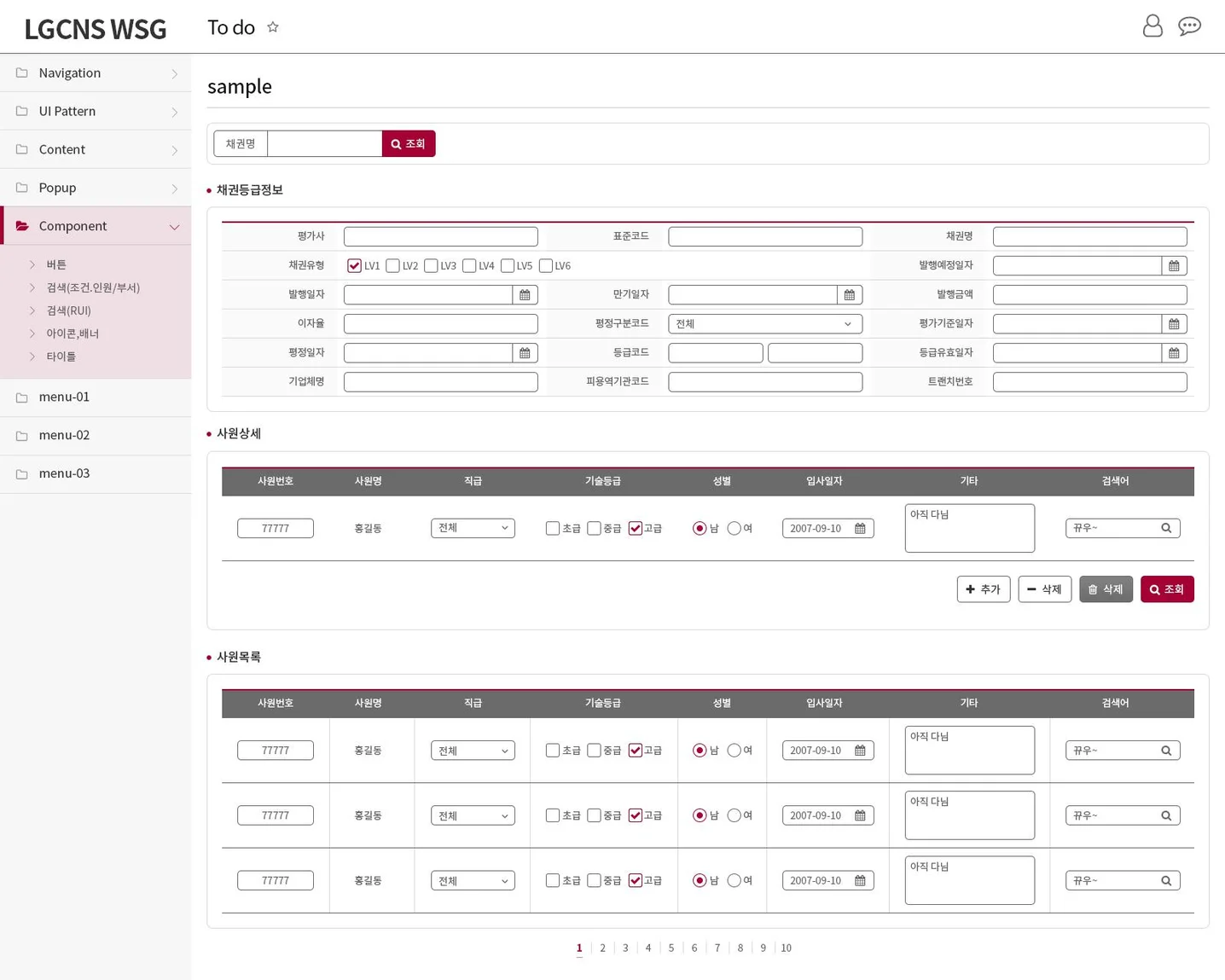Open calendar for 발행일자 field
Screen dimensions: 1225x980
(525, 295)
